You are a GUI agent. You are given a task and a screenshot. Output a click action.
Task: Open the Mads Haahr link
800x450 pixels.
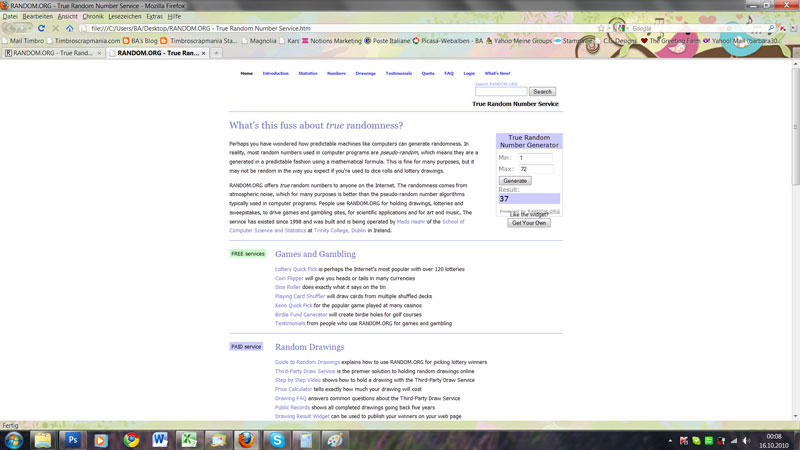411,222
